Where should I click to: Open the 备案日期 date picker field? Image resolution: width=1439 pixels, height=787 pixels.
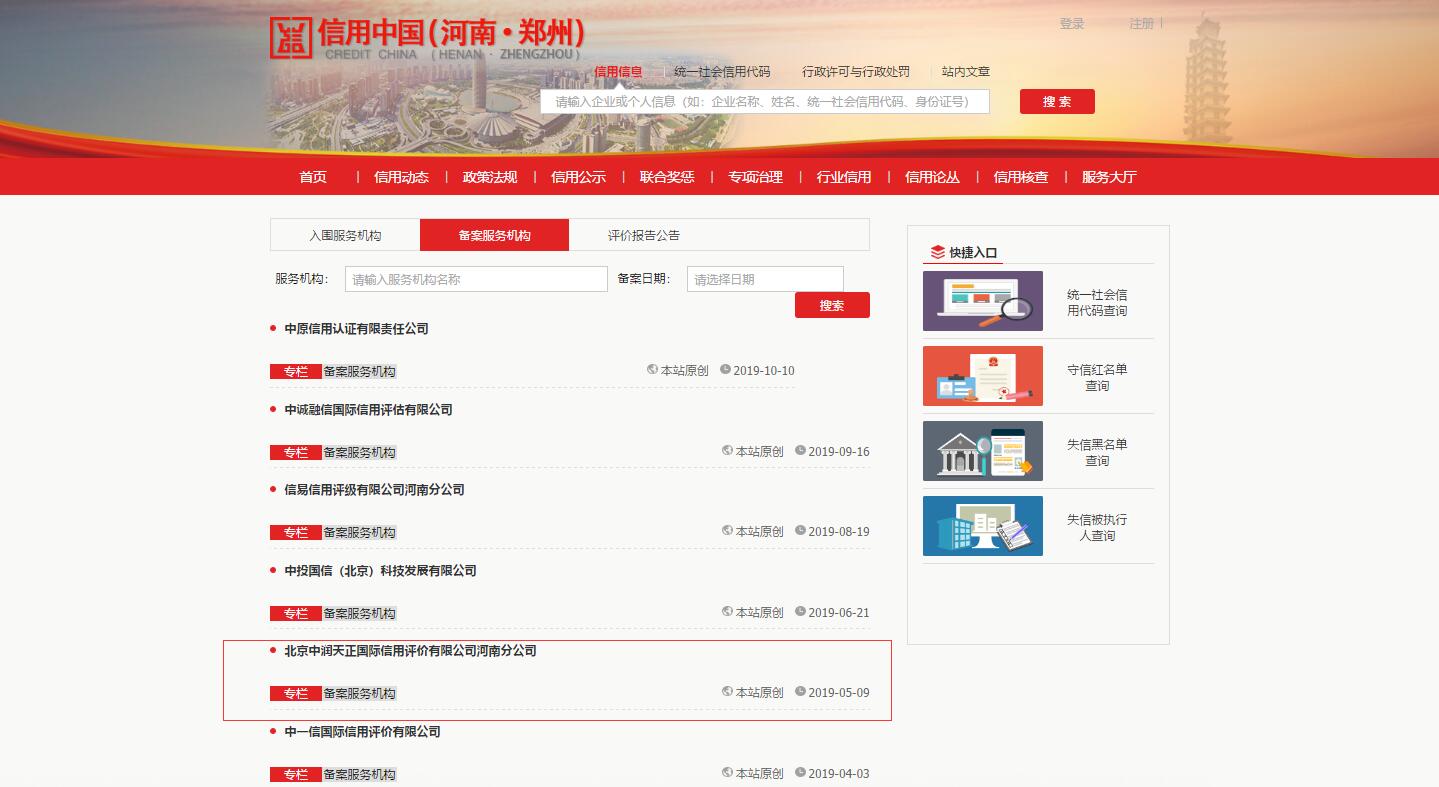click(765, 279)
